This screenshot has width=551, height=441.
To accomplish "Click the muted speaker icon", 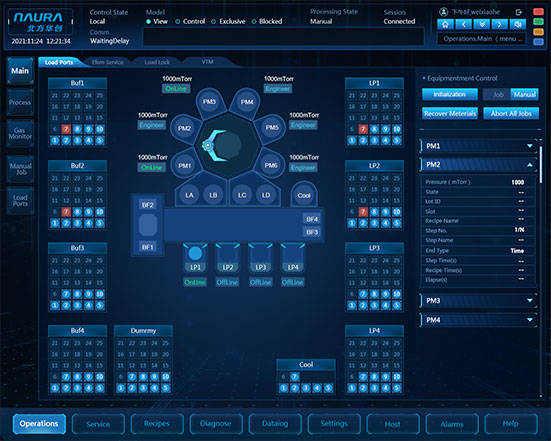I will coord(518,24).
